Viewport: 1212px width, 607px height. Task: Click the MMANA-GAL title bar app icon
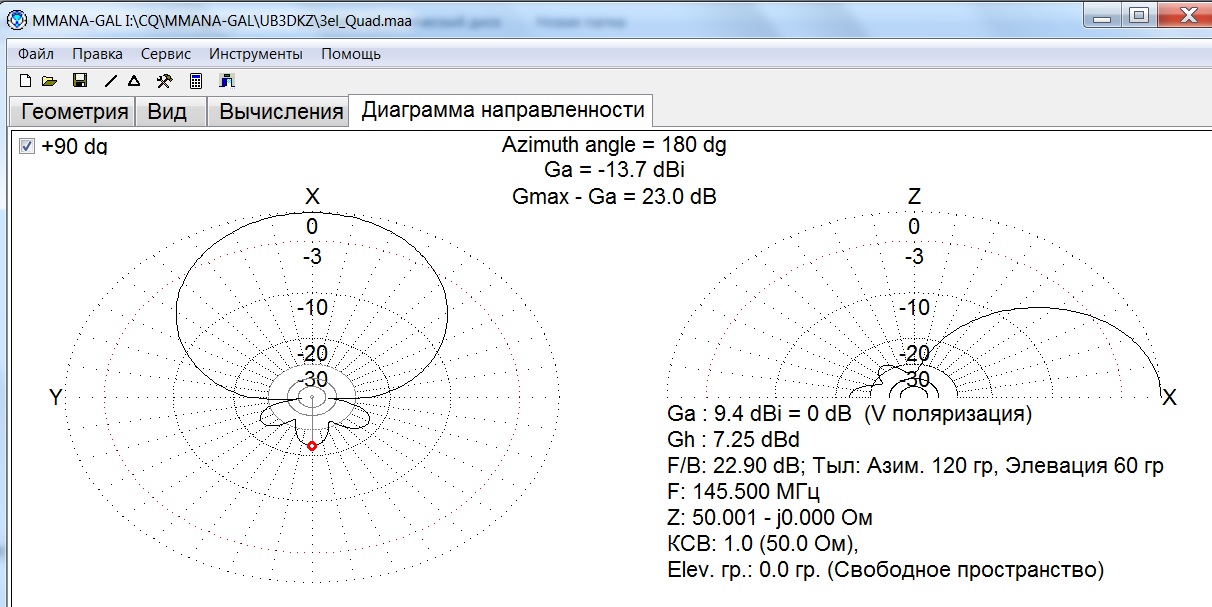coord(16,19)
